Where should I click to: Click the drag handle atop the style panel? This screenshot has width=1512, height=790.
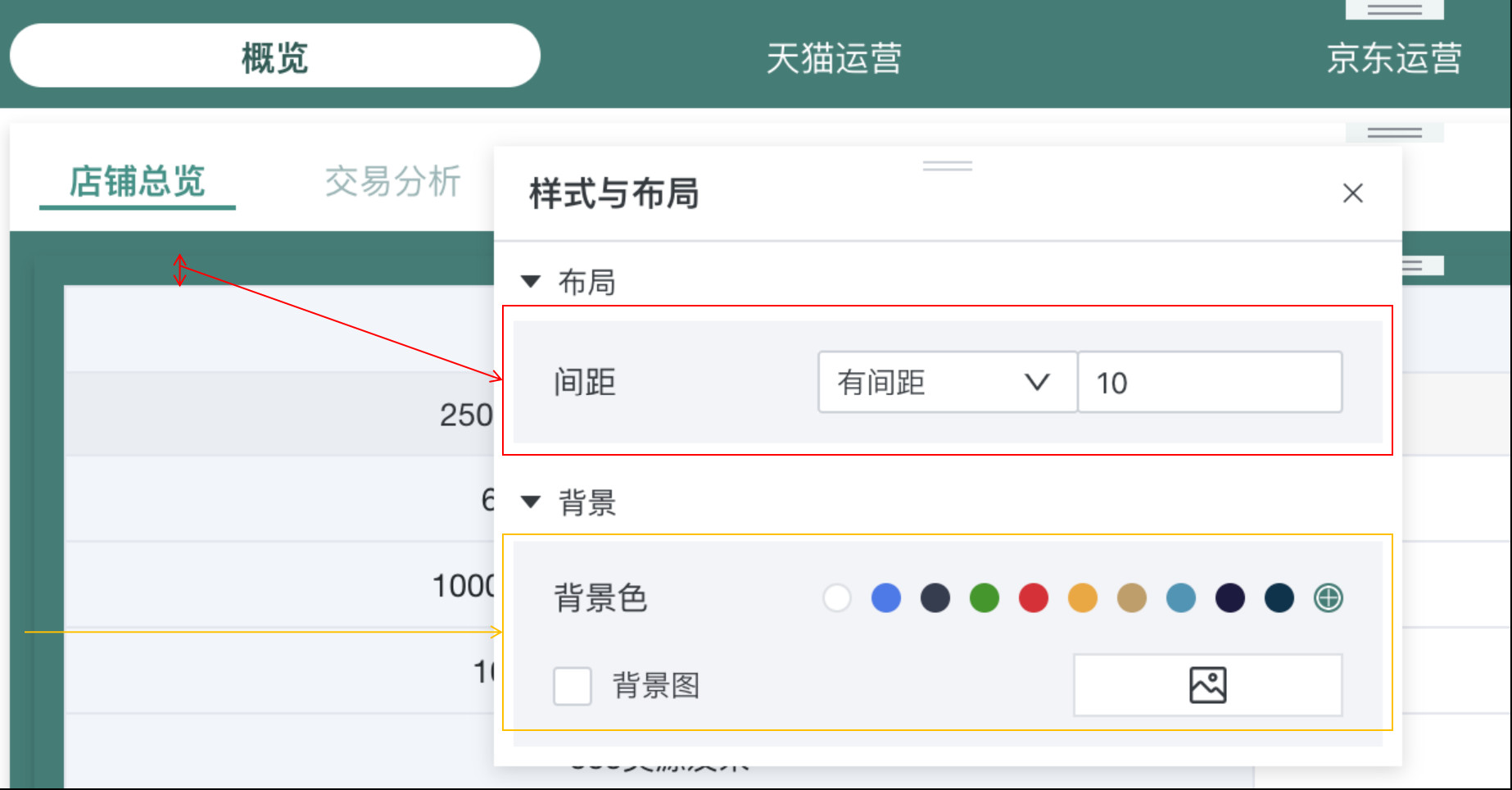[947, 166]
